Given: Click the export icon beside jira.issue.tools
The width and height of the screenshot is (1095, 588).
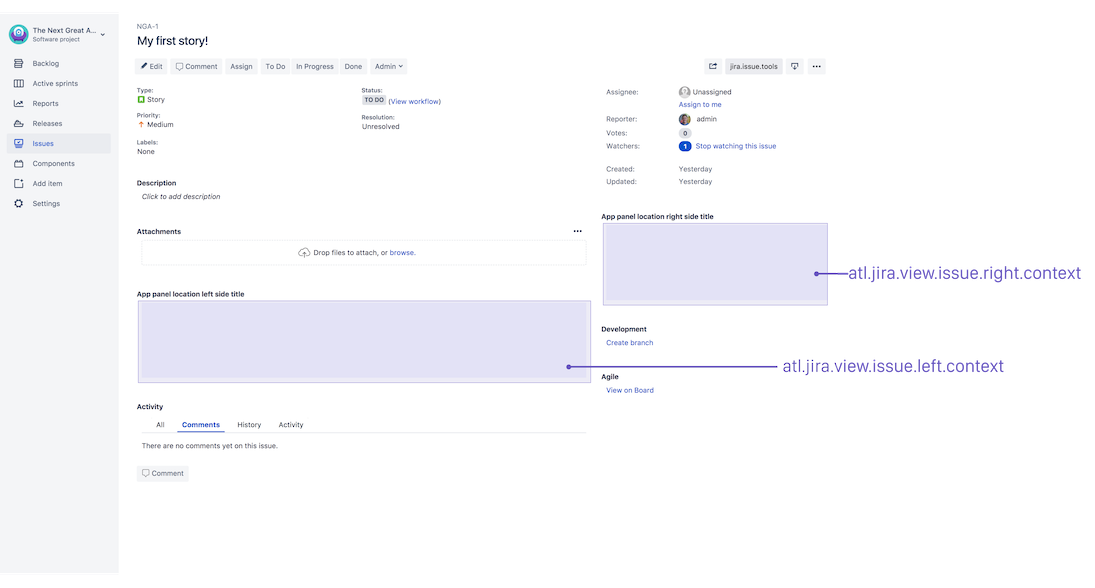Looking at the screenshot, I should (x=795, y=66).
